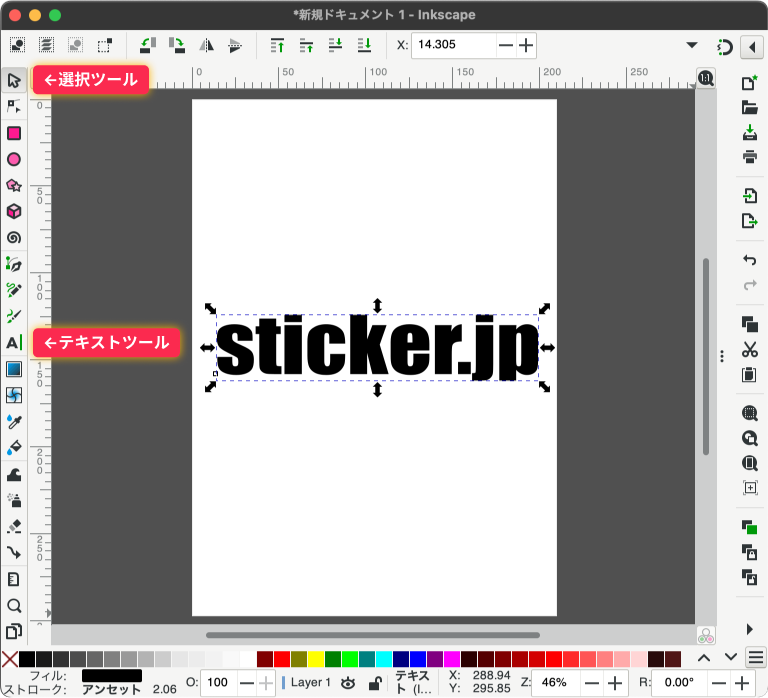768x698 pixels.
Task: Select the Node edit tool
Action: tap(14, 106)
